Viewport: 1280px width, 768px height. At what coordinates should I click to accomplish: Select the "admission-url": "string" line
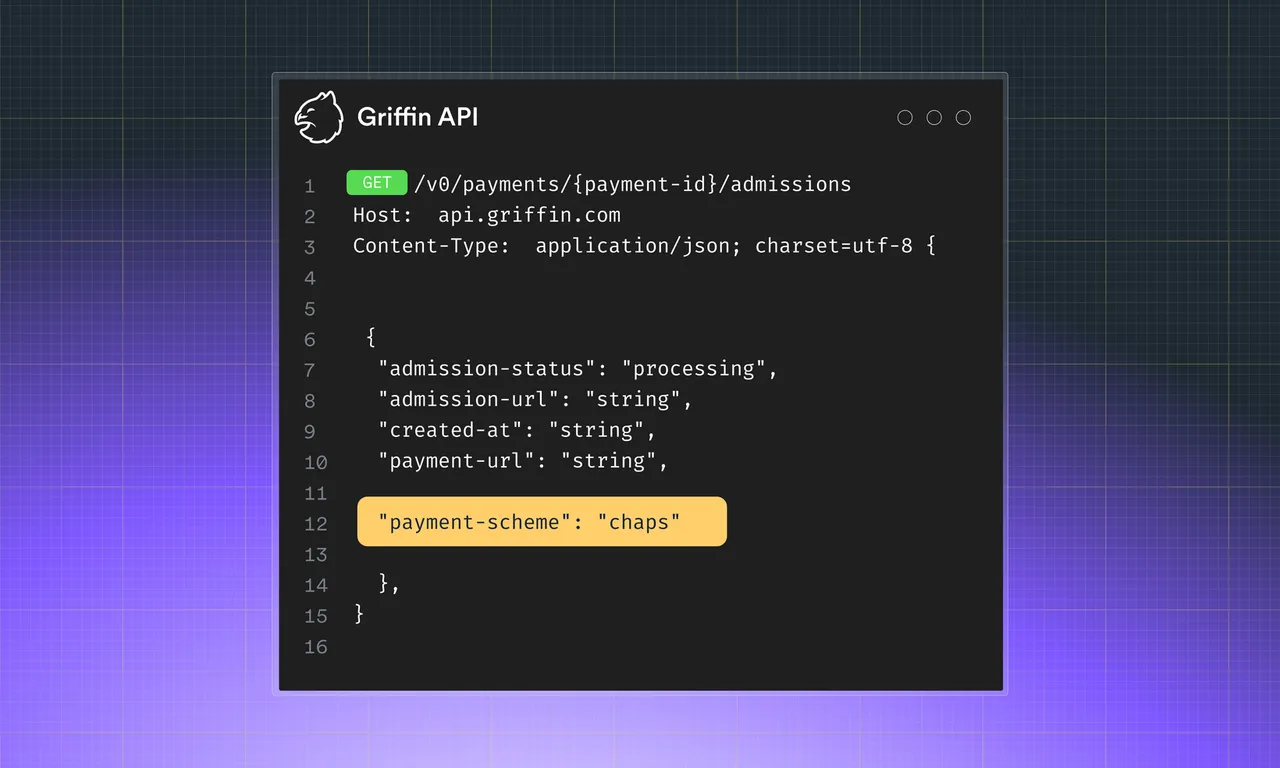click(535, 399)
